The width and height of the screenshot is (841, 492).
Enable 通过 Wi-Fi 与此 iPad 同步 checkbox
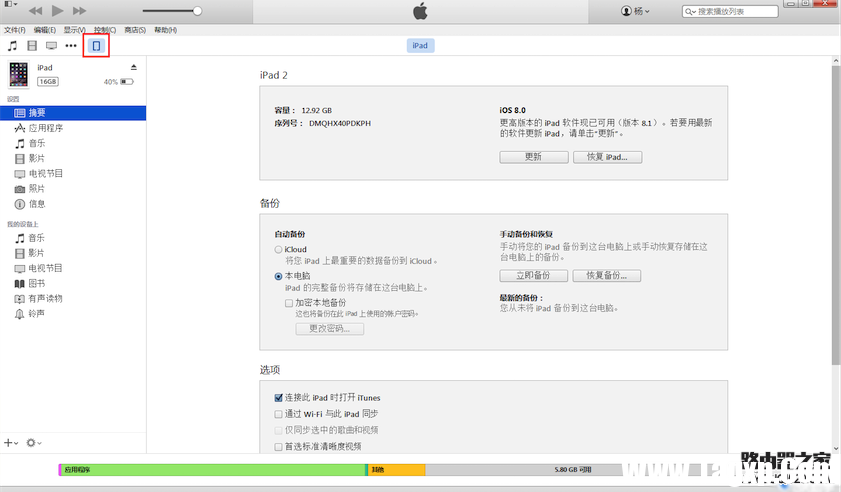[x=278, y=414]
